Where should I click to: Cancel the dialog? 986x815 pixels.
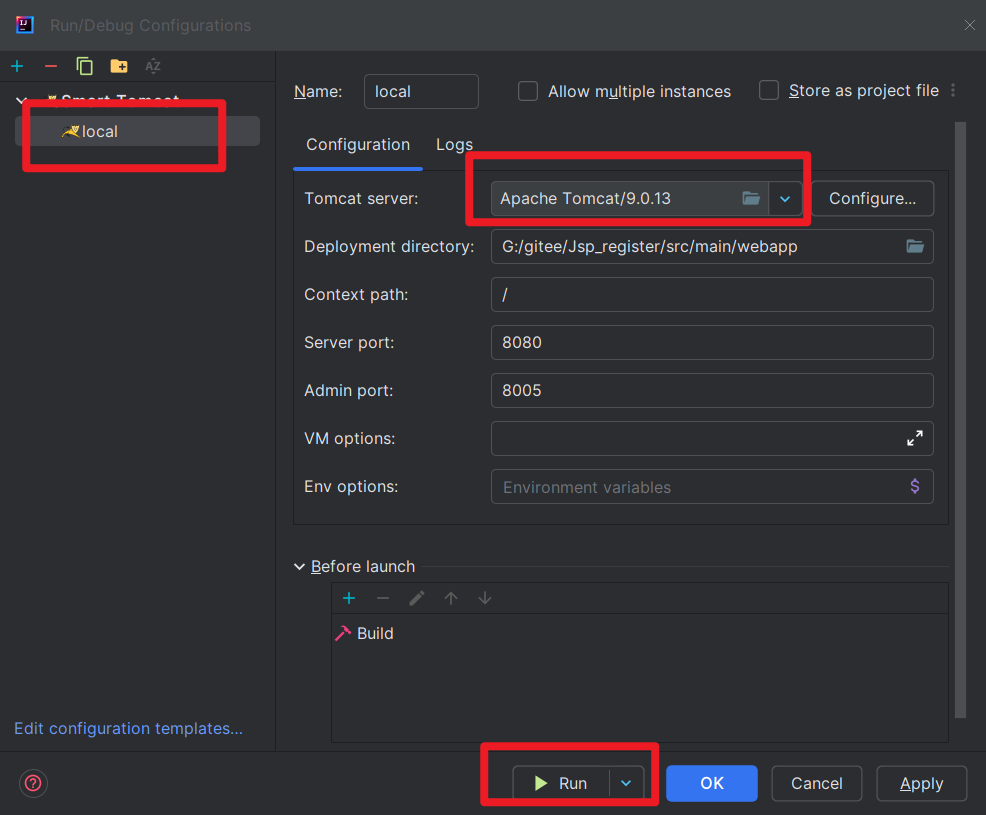pyautogui.click(x=816, y=784)
